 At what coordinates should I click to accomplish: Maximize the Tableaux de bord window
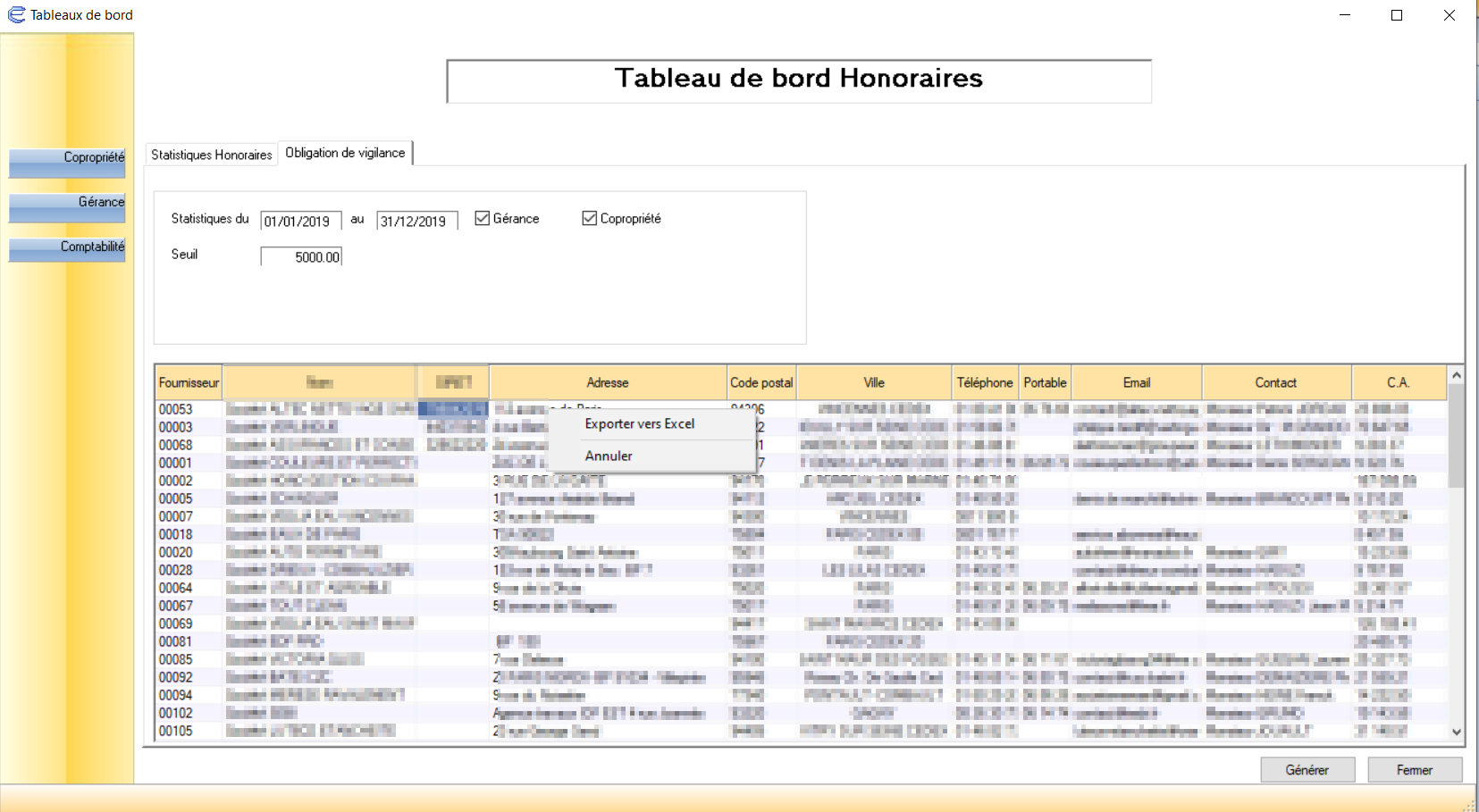point(1397,15)
